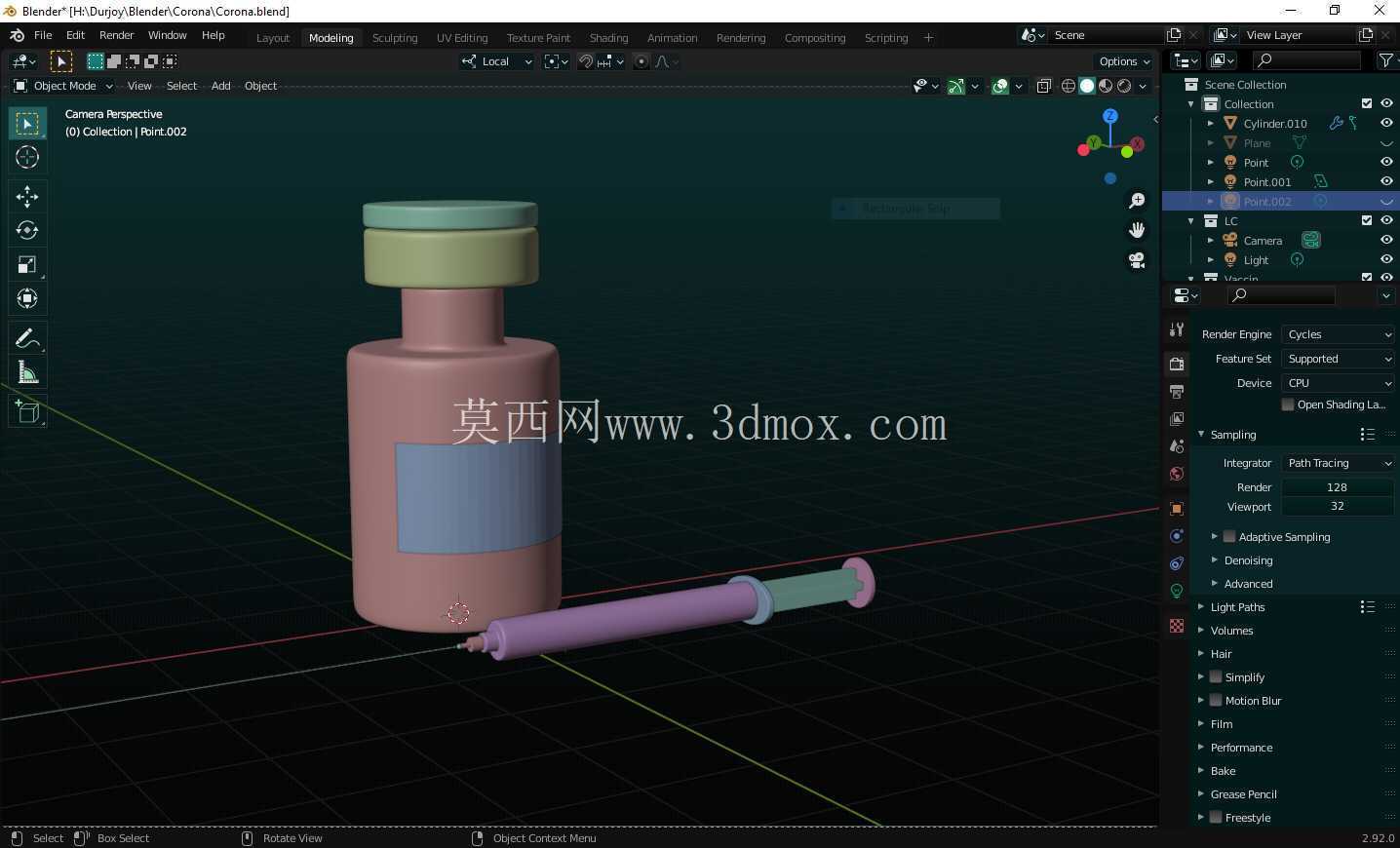Pick the Add Cube tool
The height and width of the screenshot is (848, 1400).
point(27,411)
